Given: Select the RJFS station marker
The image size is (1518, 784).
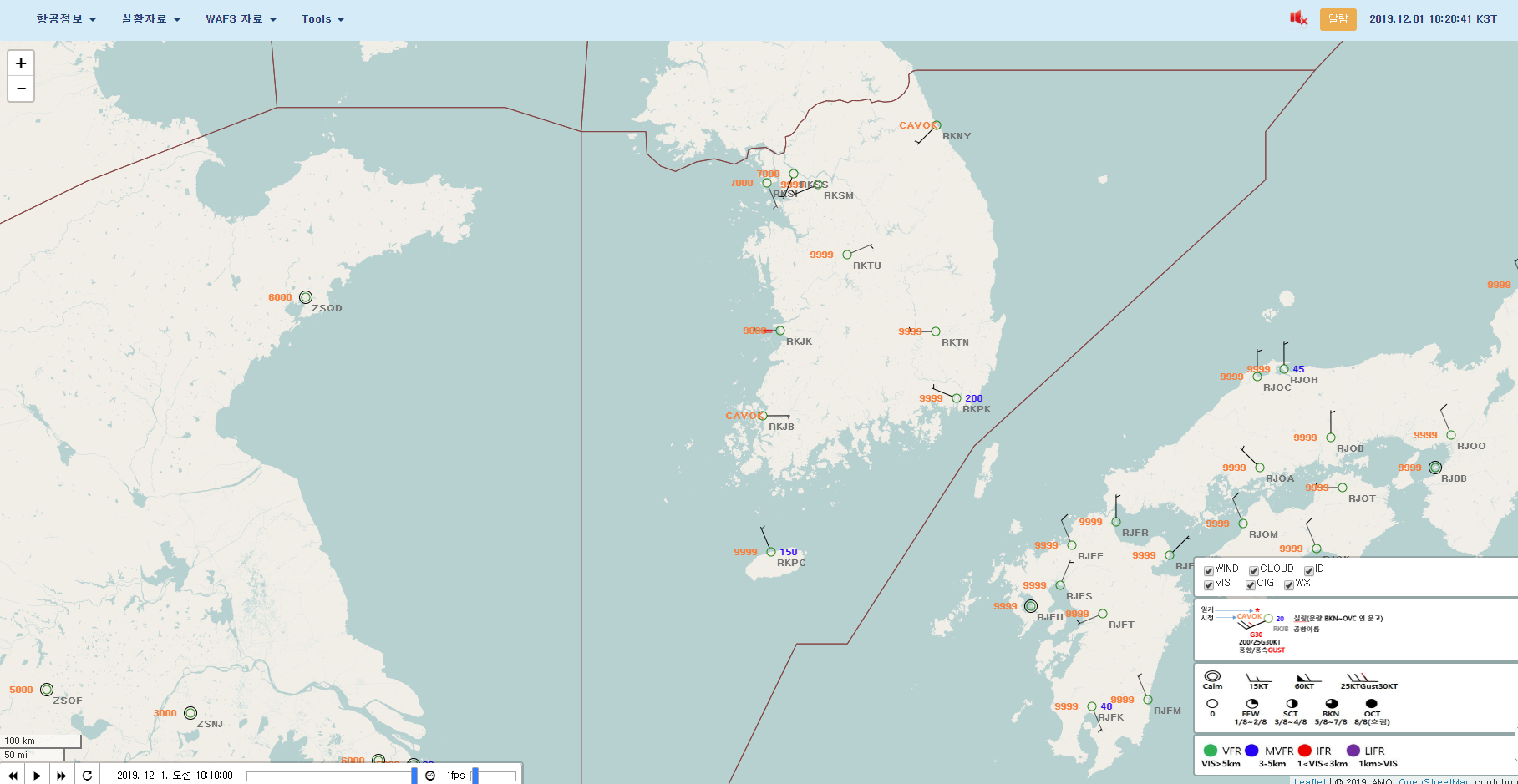Looking at the screenshot, I should point(1060,585).
